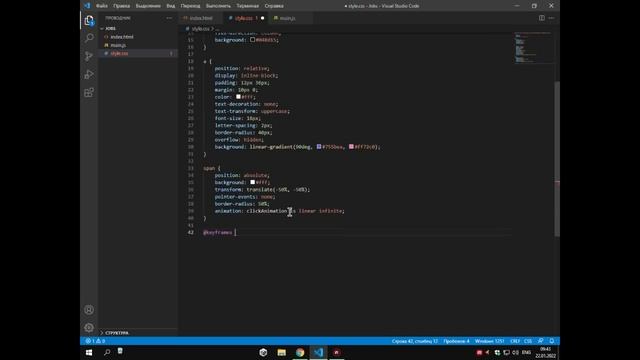Image resolution: width=640 pixels, height=360 pixels.
Task: Click line number 42 in the gutter
Action: click(191, 232)
